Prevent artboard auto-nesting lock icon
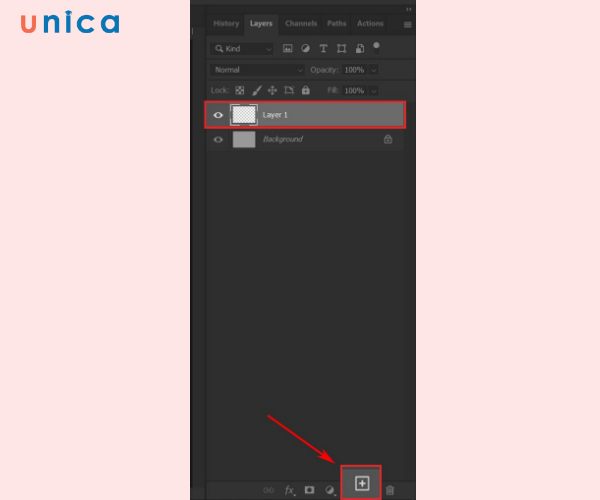 289,91
